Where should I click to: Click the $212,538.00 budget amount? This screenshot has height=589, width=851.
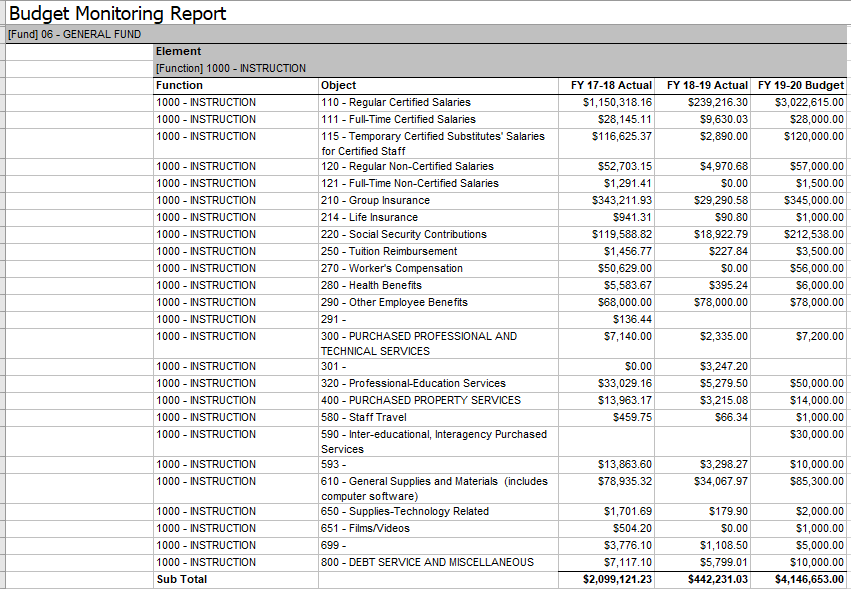(x=814, y=235)
